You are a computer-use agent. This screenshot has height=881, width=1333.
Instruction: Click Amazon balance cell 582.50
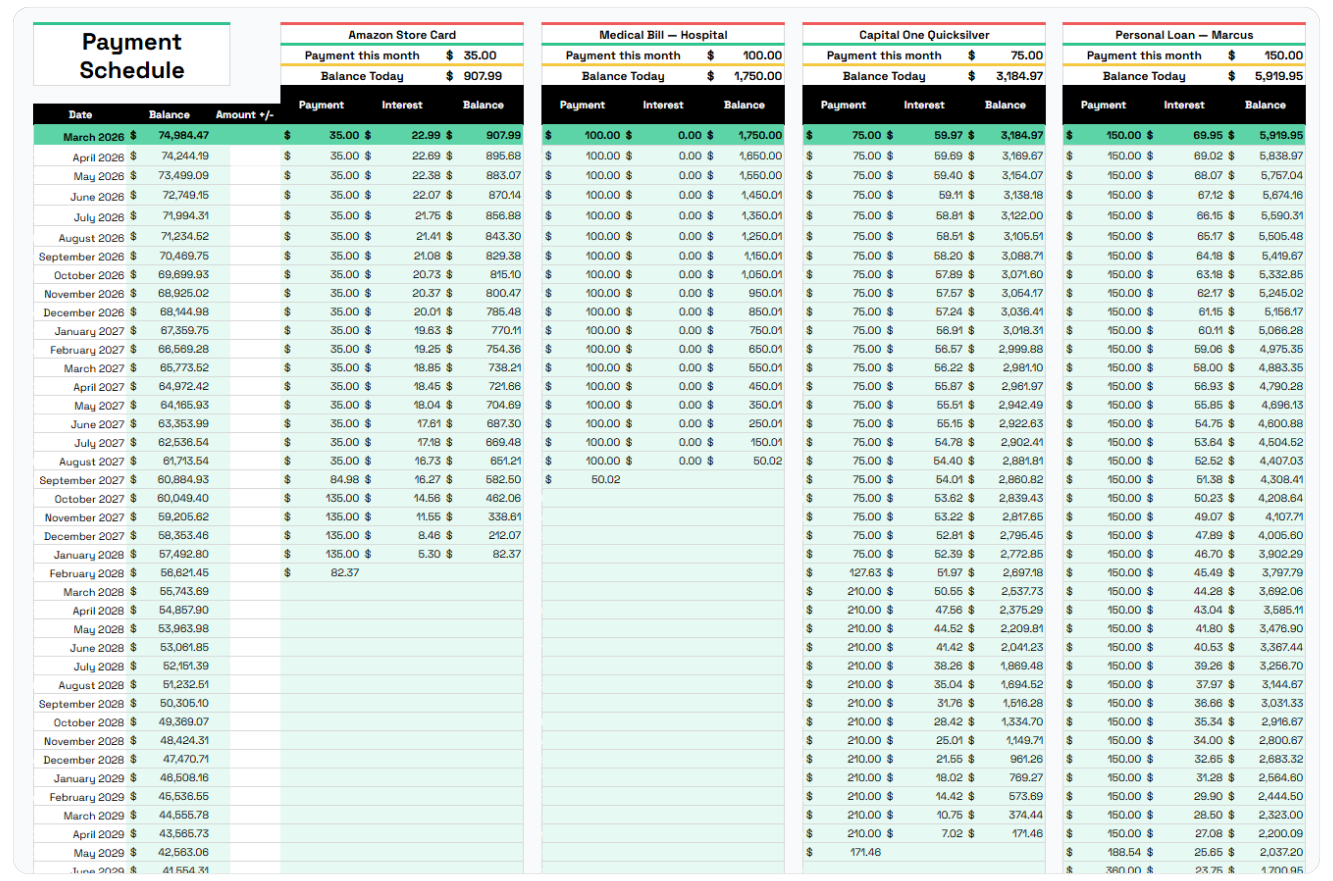[503, 479]
